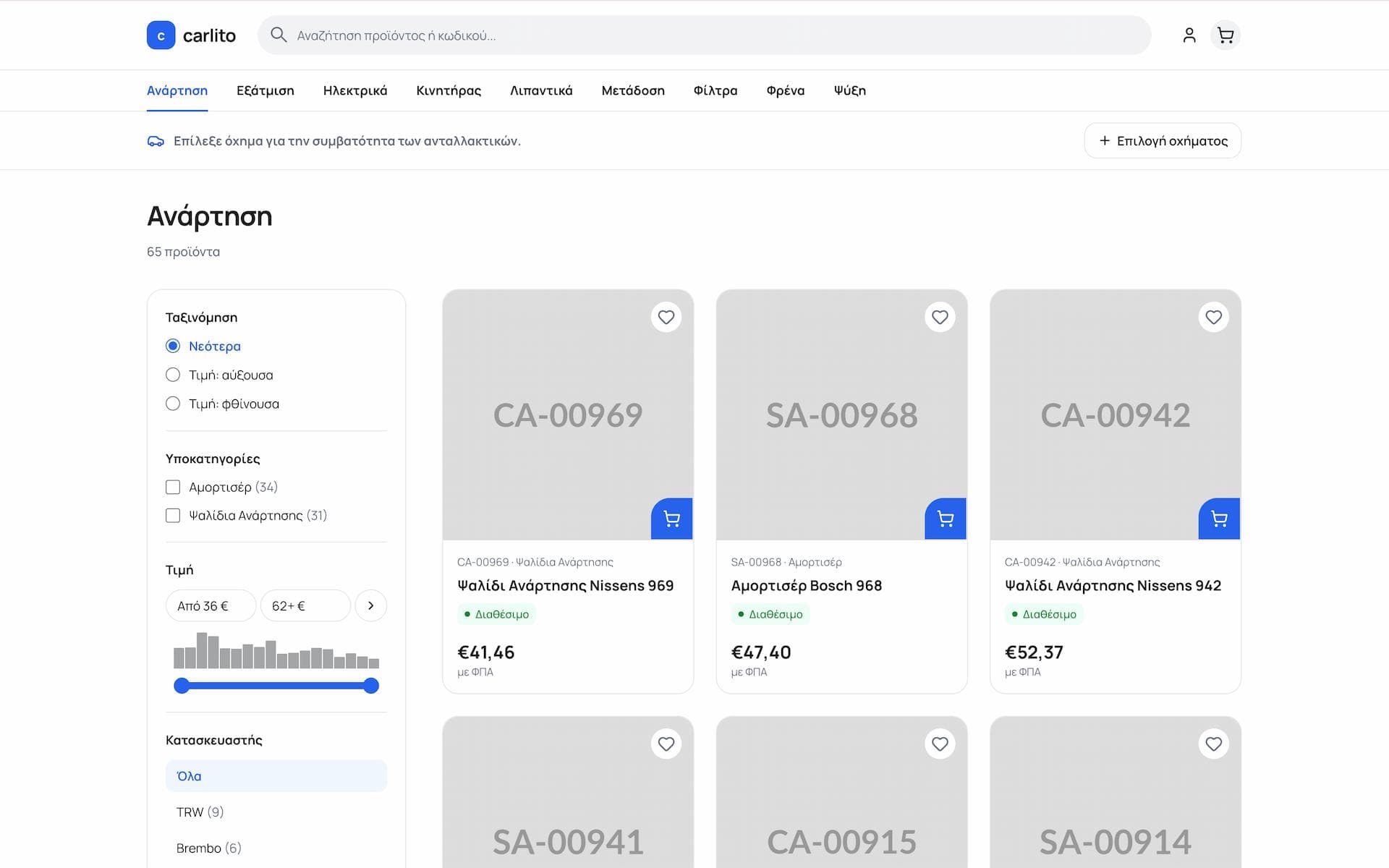This screenshot has width=1389, height=868.
Task: Click the maximum price slider handle
Action: pos(371,686)
